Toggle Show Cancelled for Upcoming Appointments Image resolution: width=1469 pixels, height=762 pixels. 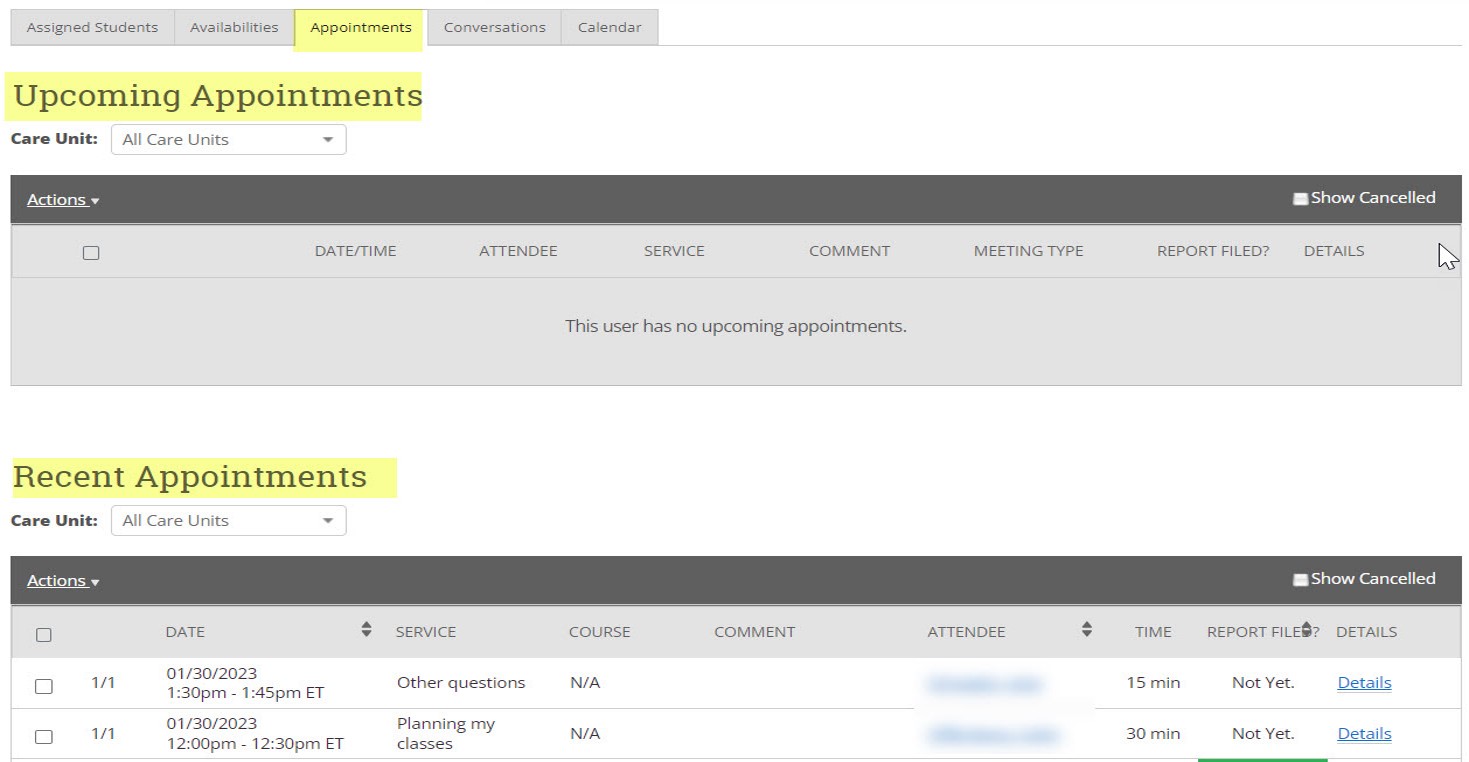(x=1300, y=199)
